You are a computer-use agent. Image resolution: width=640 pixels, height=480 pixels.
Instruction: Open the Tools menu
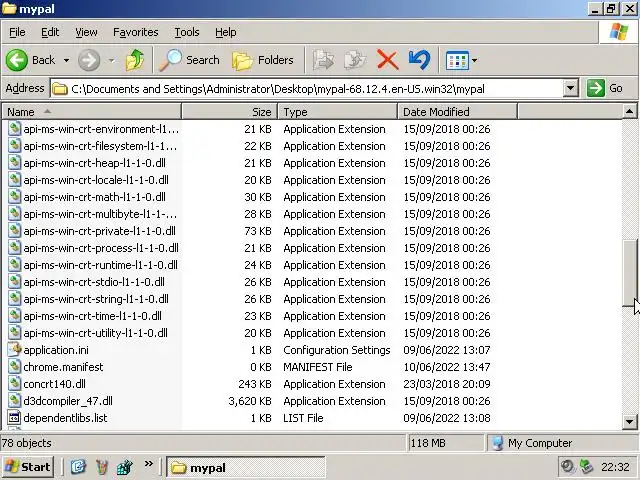click(x=187, y=32)
